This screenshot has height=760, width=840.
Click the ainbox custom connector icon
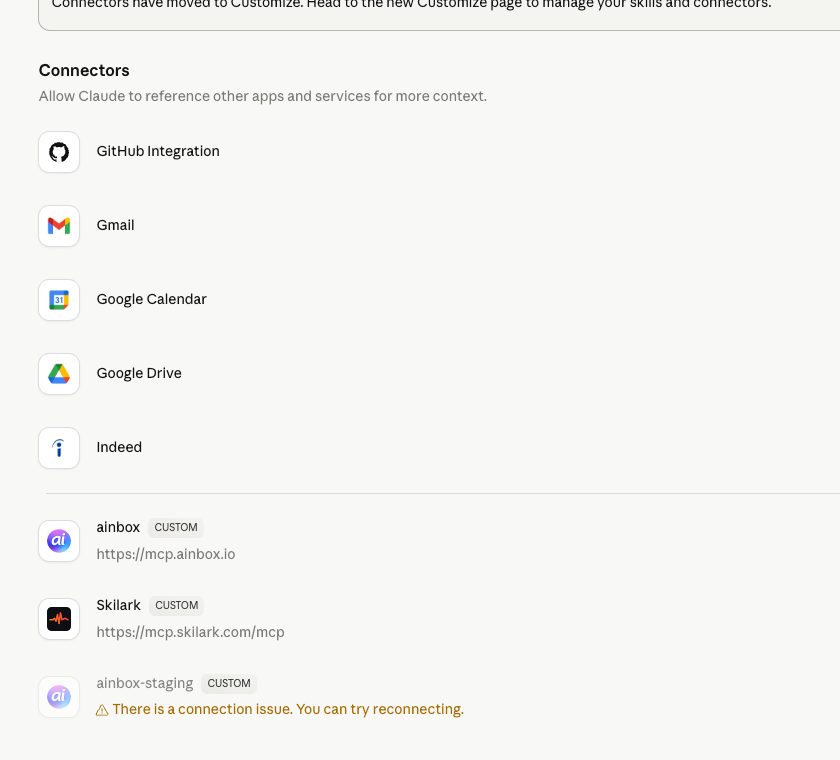click(58, 540)
